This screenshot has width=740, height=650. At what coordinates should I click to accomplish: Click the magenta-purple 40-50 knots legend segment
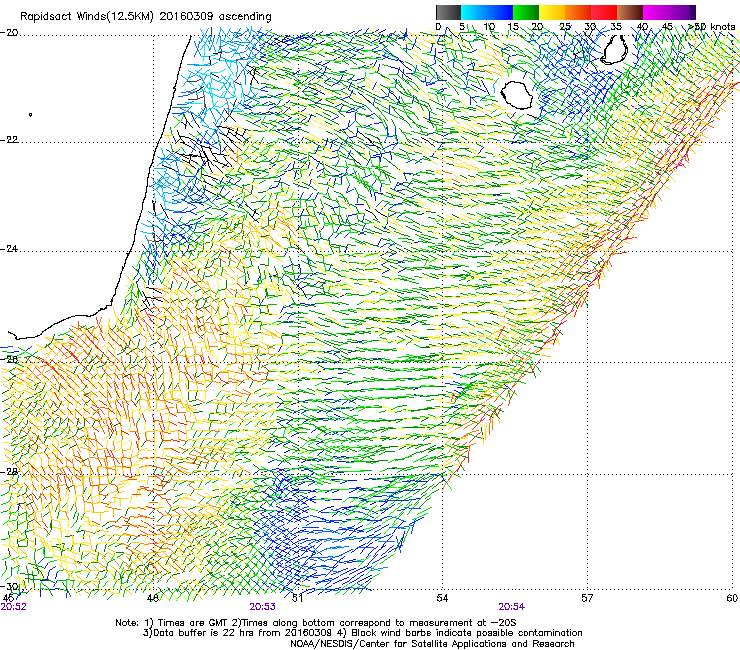click(669, 12)
